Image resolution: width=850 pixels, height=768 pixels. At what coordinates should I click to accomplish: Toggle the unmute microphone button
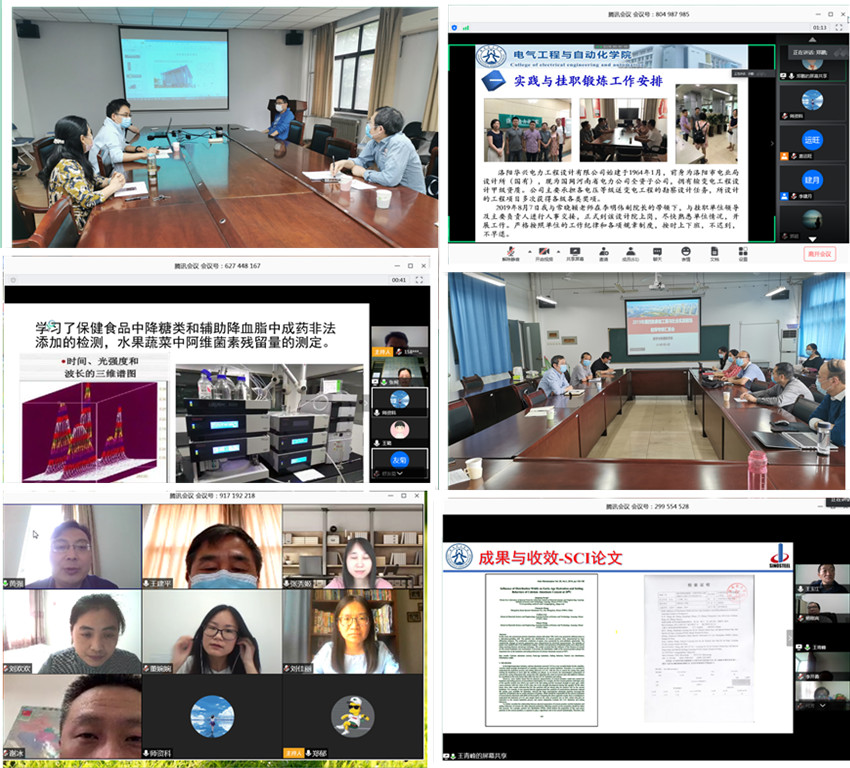tap(510, 251)
